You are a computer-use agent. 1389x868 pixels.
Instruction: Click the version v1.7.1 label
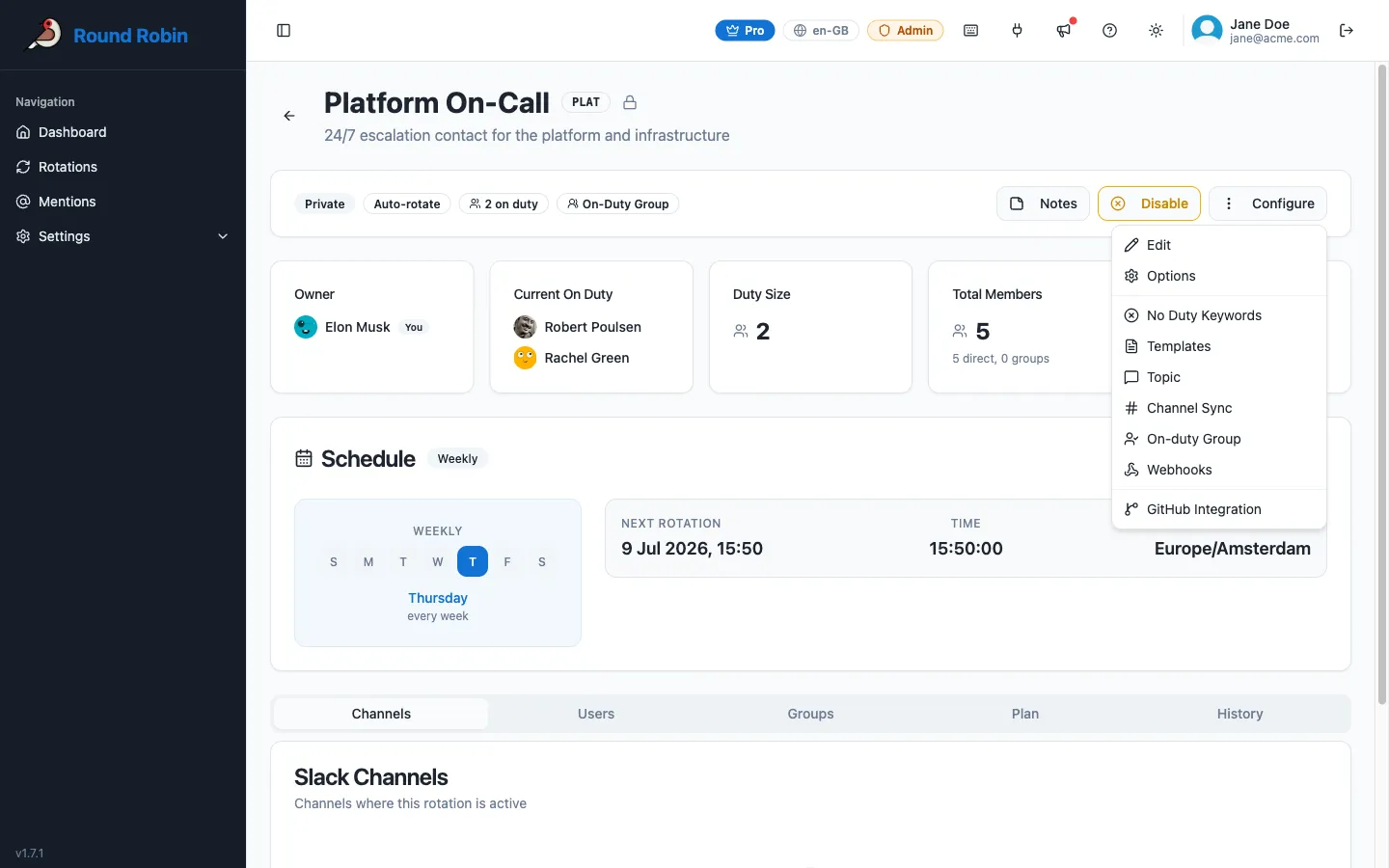[30, 854]
